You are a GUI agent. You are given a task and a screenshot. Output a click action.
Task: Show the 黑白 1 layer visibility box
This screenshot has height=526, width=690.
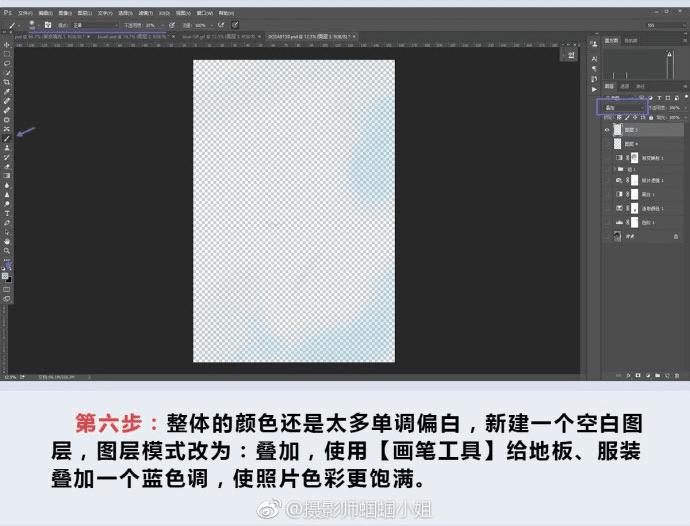tap(607, 194)
